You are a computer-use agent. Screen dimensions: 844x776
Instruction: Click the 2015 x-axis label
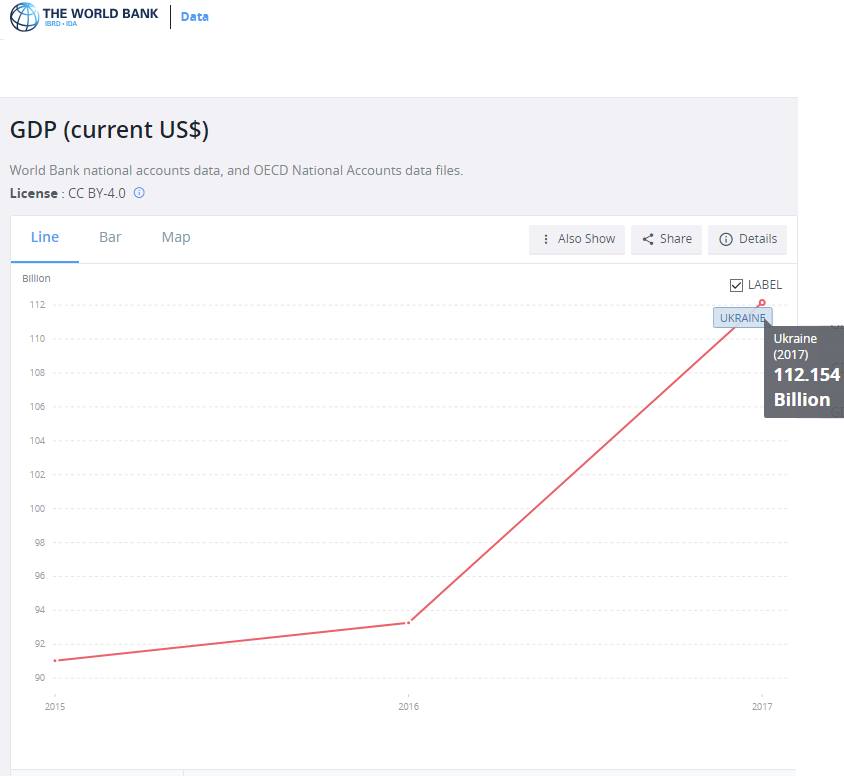click(x=55, y=707)
